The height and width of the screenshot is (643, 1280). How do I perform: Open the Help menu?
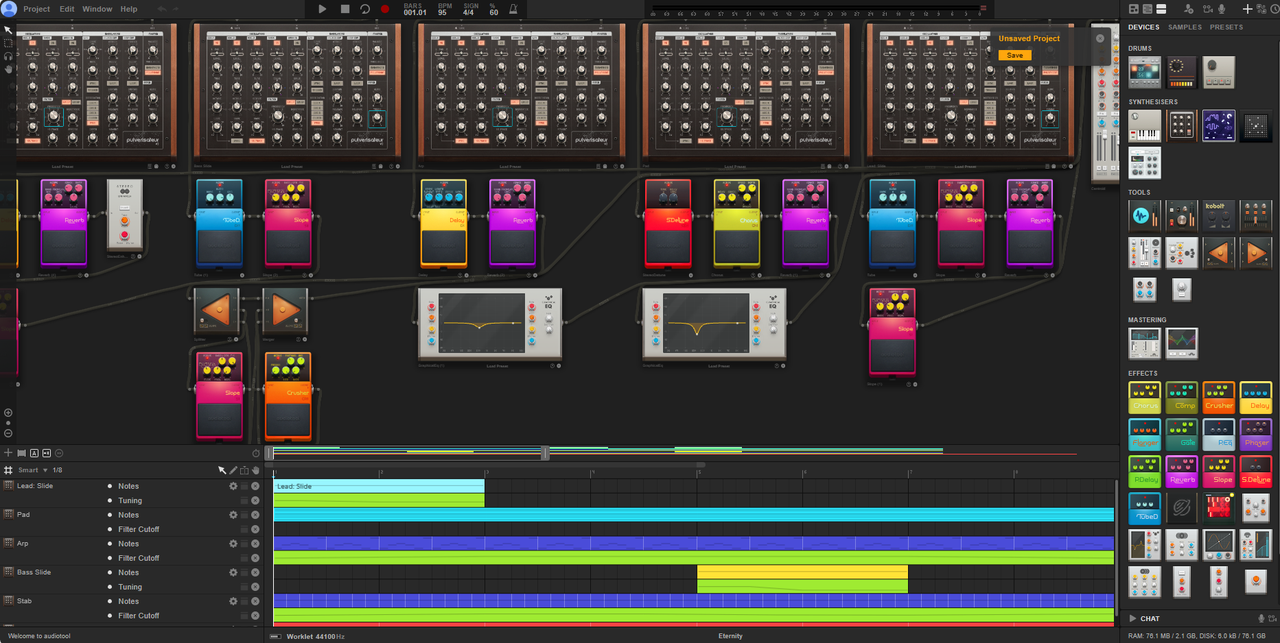129,9
